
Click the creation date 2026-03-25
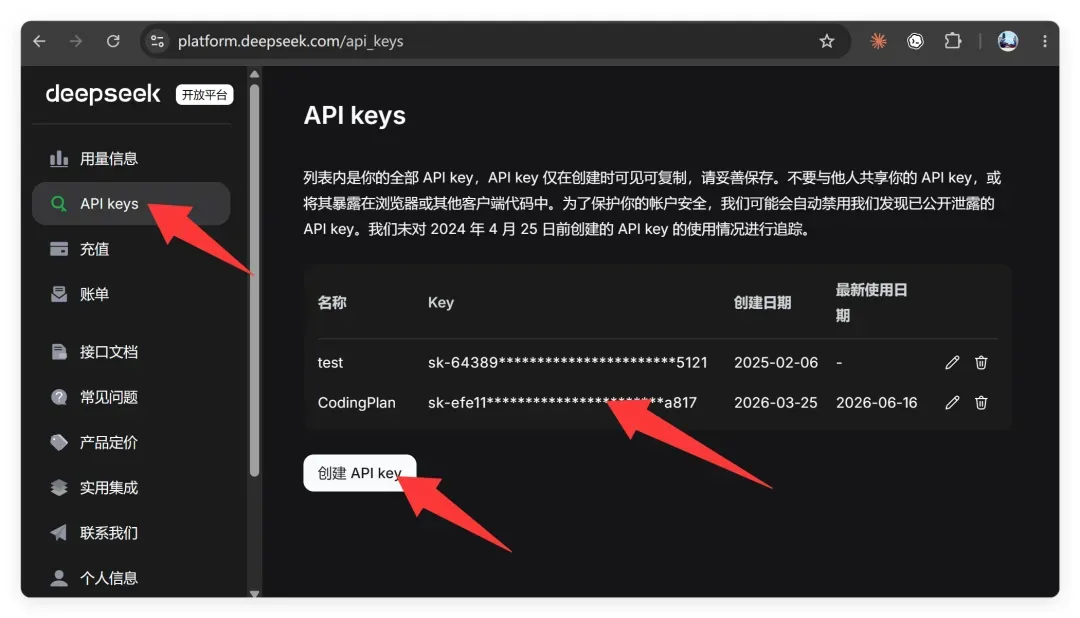click(x=776, y=402)
